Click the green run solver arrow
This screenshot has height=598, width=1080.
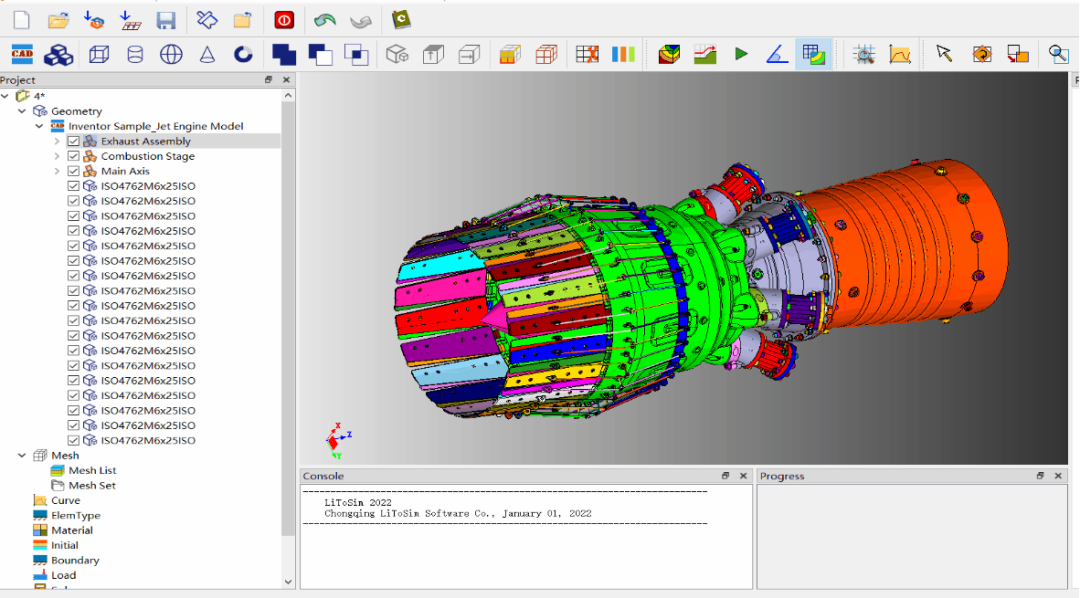pyautogui.click(x=741, y=54)
